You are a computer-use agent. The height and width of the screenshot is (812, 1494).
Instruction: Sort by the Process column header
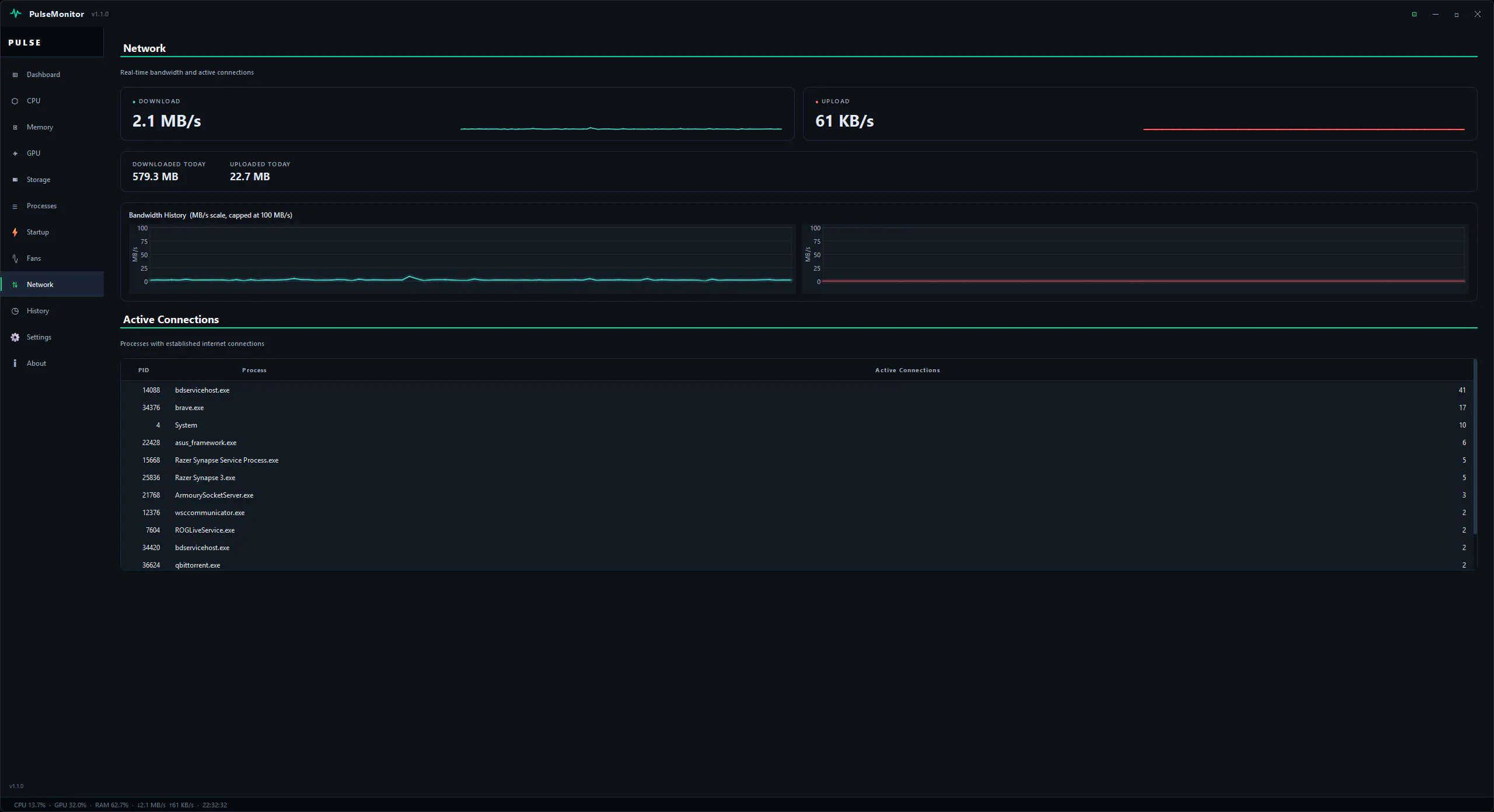pyautogui.click(x=254, y=370)
